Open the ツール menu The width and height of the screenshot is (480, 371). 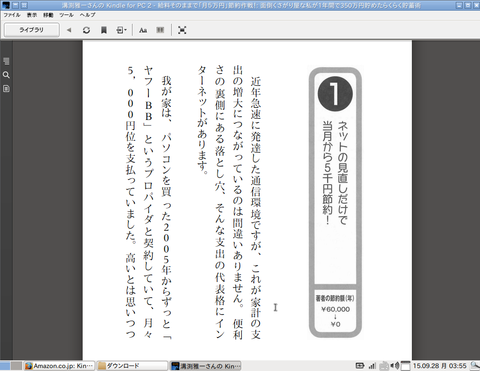(67, 15)
